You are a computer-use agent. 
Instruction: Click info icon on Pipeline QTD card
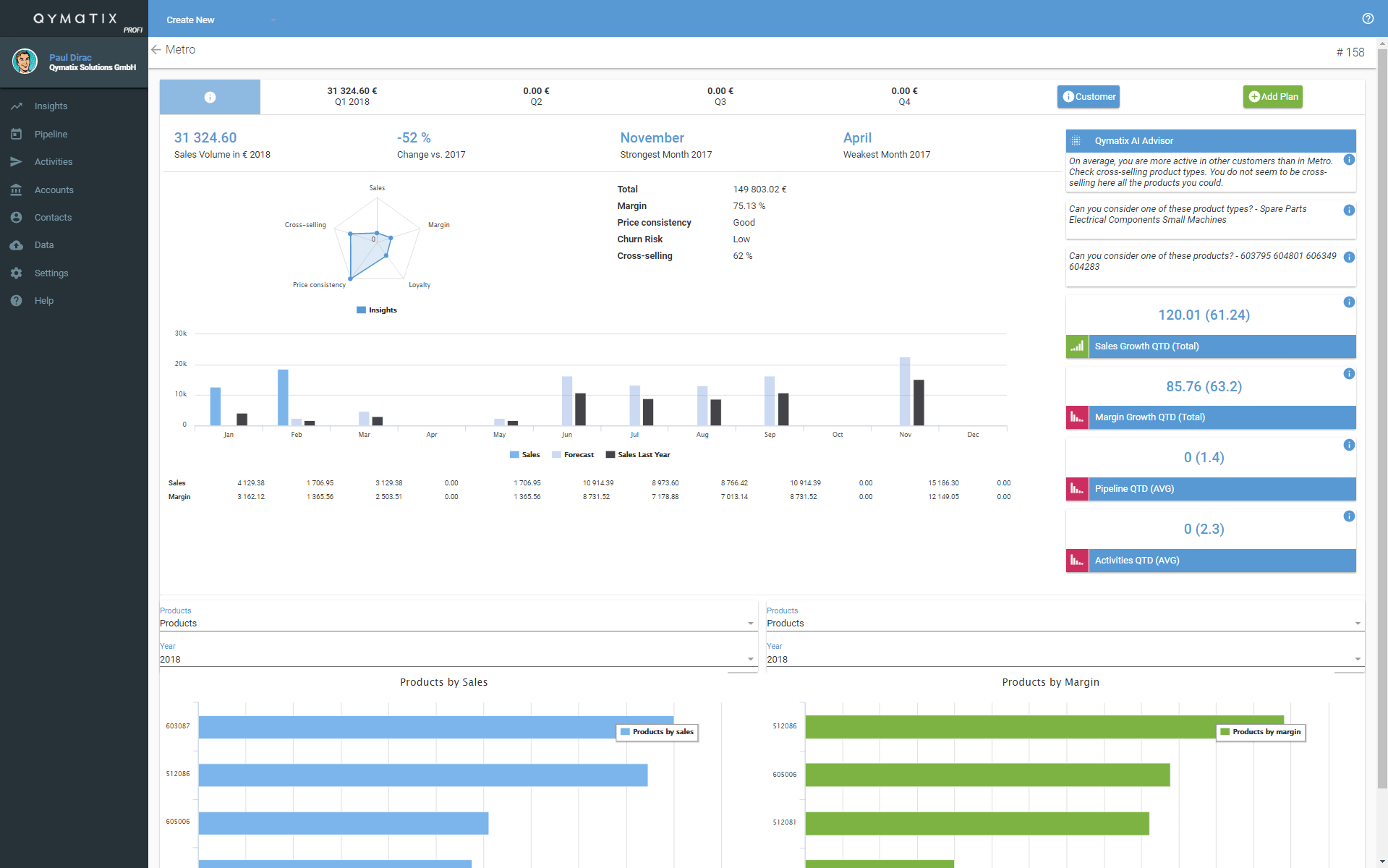[1349, 446]
